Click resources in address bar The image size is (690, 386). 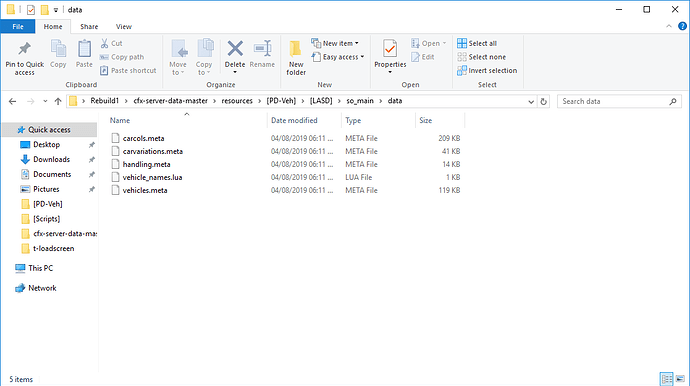point(237,101)
